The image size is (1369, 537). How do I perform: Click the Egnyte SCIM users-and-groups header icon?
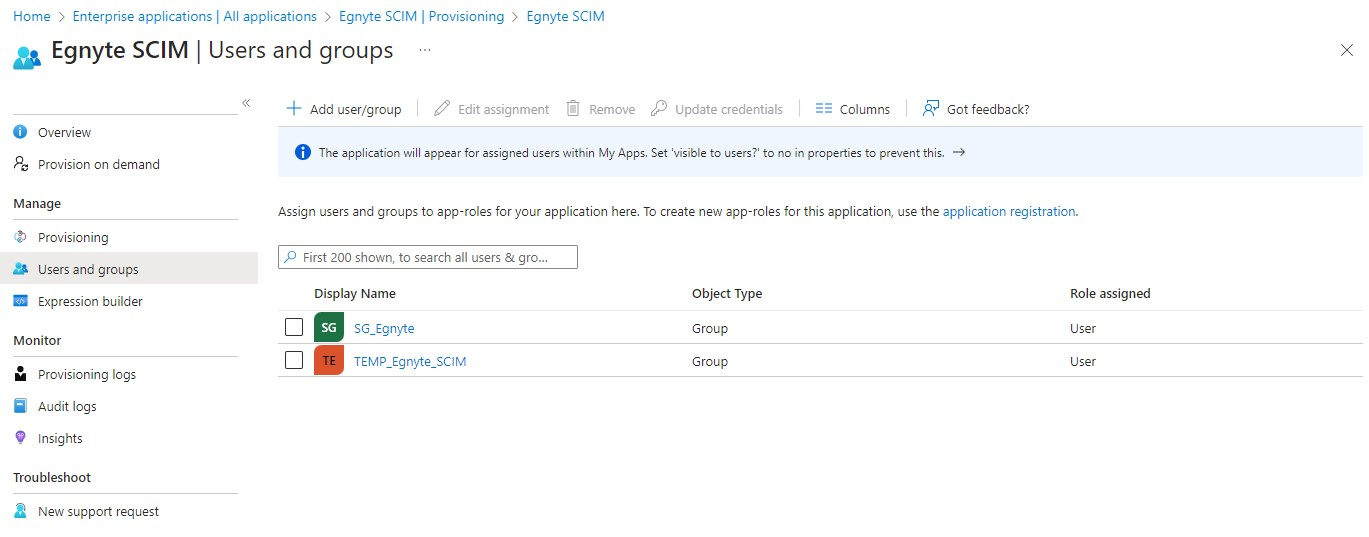(27, 56)
